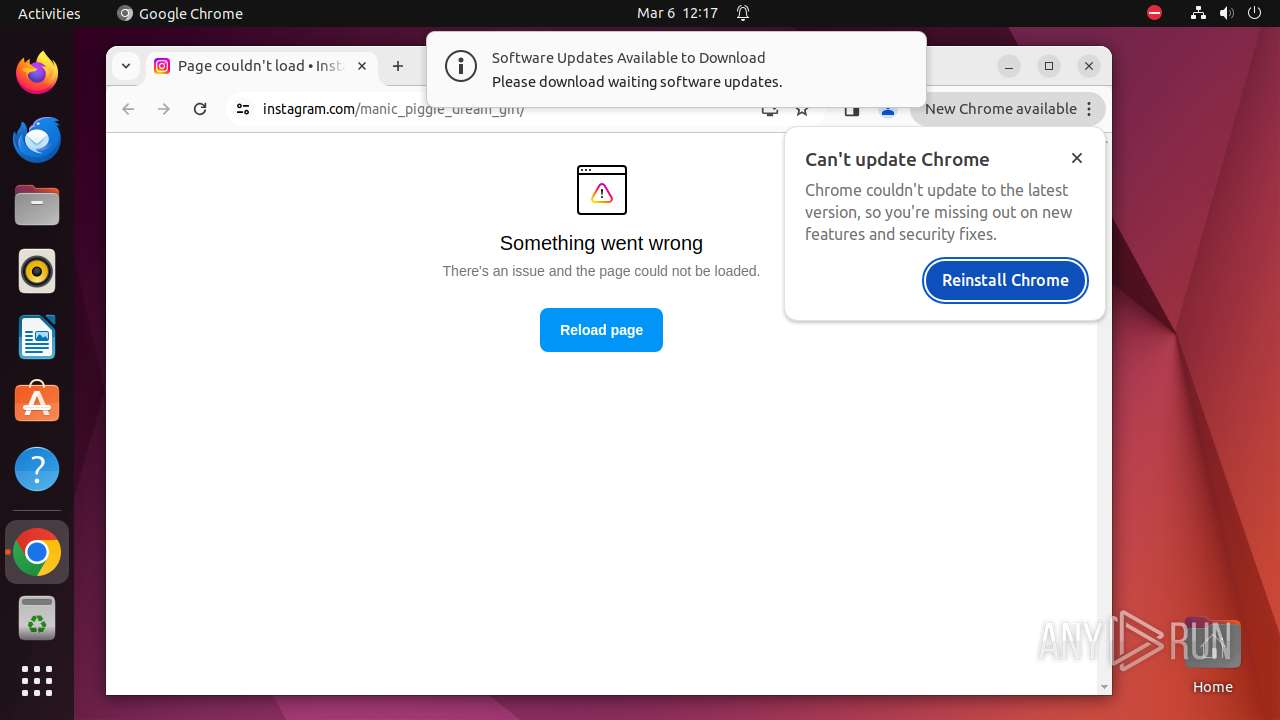Open new tab with plus button
Screen dimensions: 1280x720
[x=398, y=66]
